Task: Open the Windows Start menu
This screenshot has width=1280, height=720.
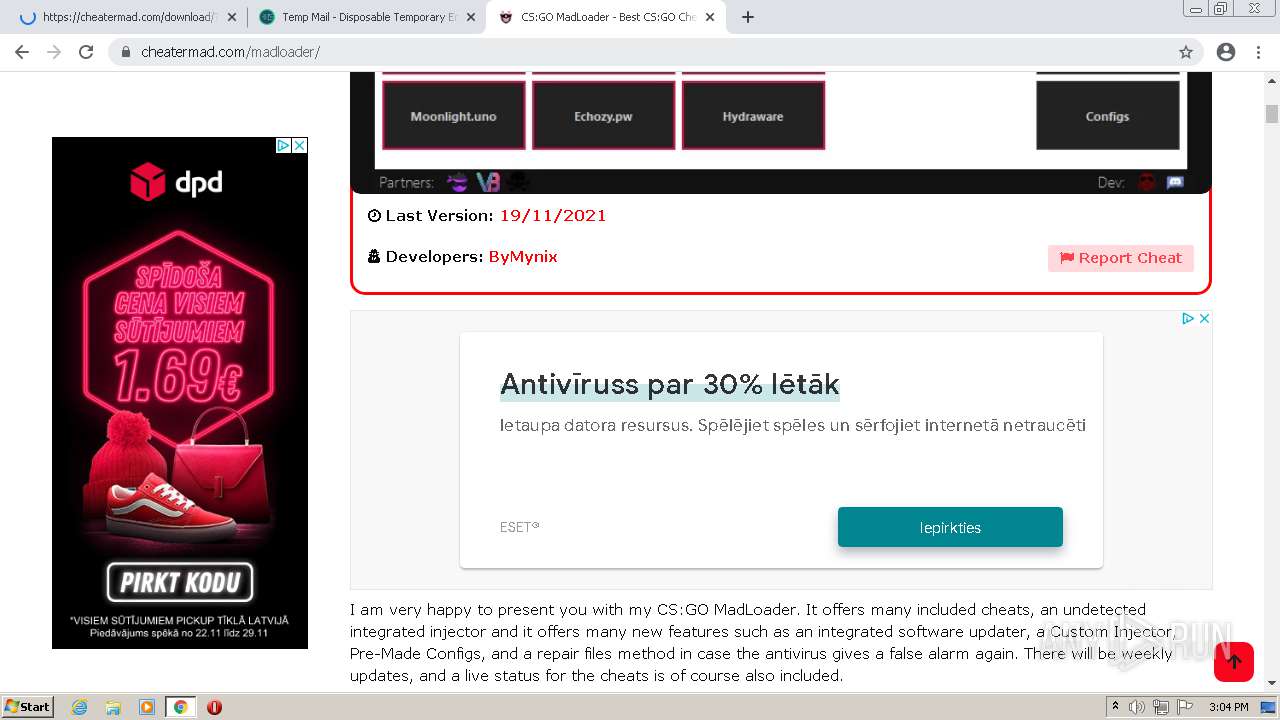Action: point(27,707)
